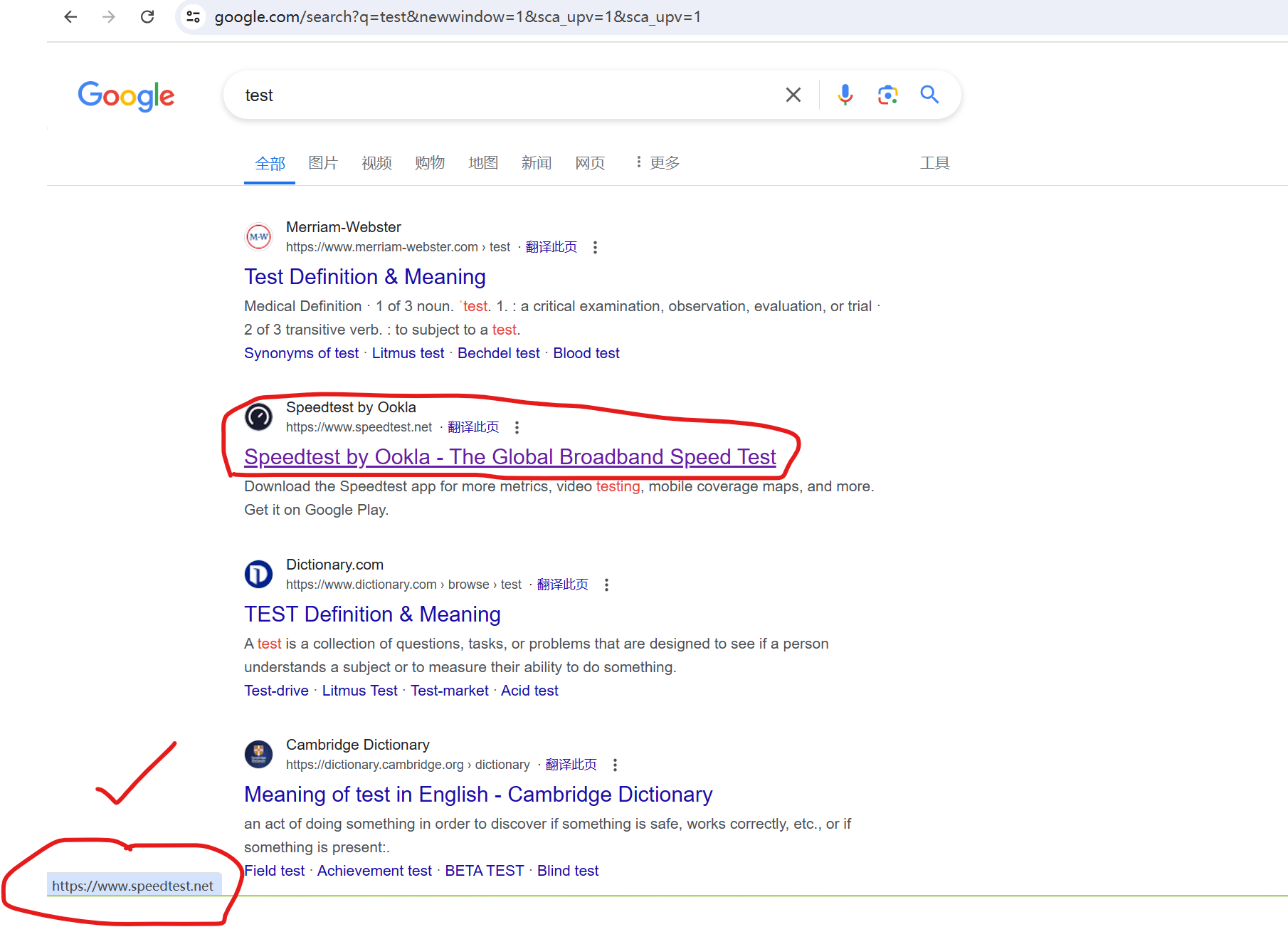Click the Cambridge Dictionary favicon
The height and width of the screenshot is (927, 1288).
coord(258,754)
